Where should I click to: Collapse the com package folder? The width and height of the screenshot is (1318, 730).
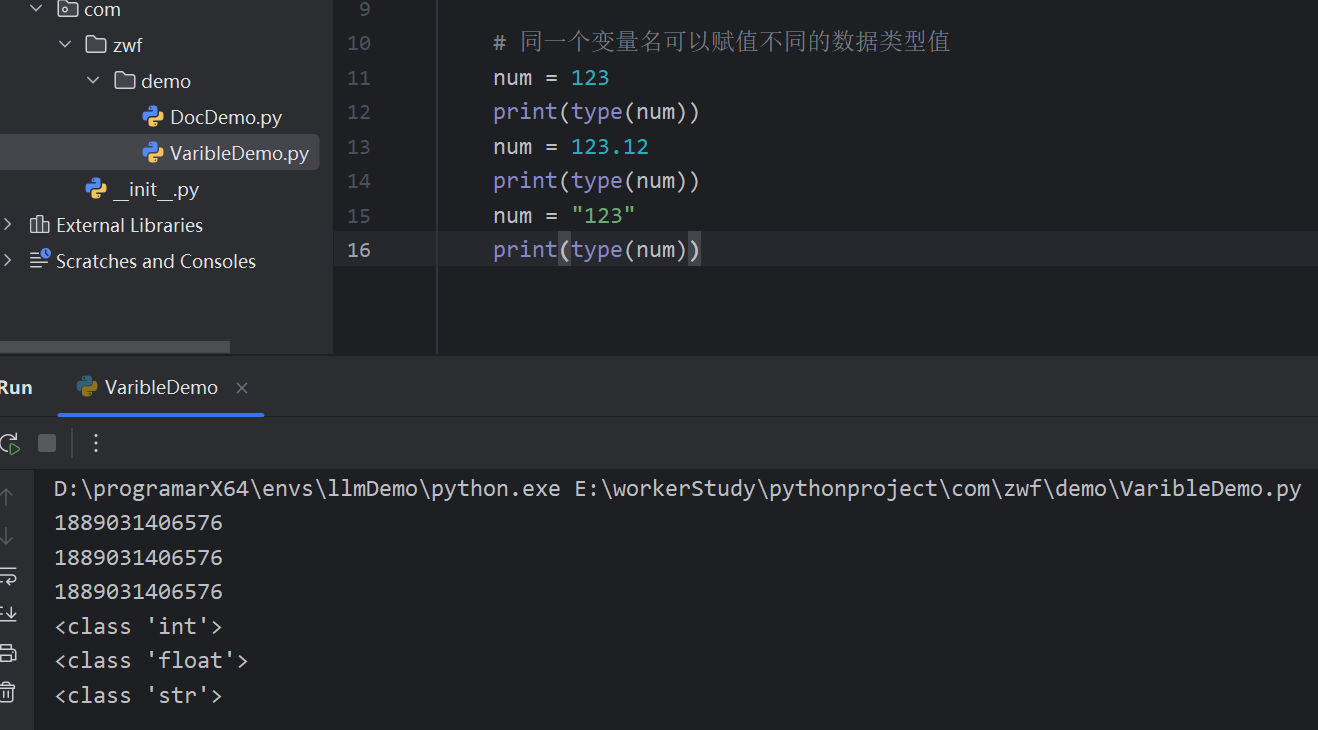coord(37,10)
